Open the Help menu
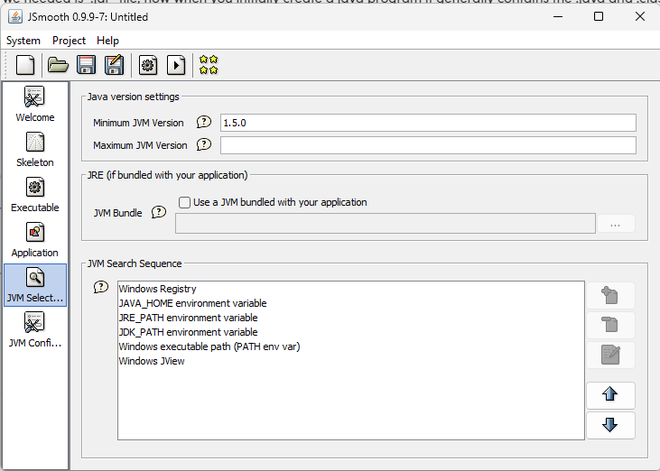 click(x=108, y=40)
